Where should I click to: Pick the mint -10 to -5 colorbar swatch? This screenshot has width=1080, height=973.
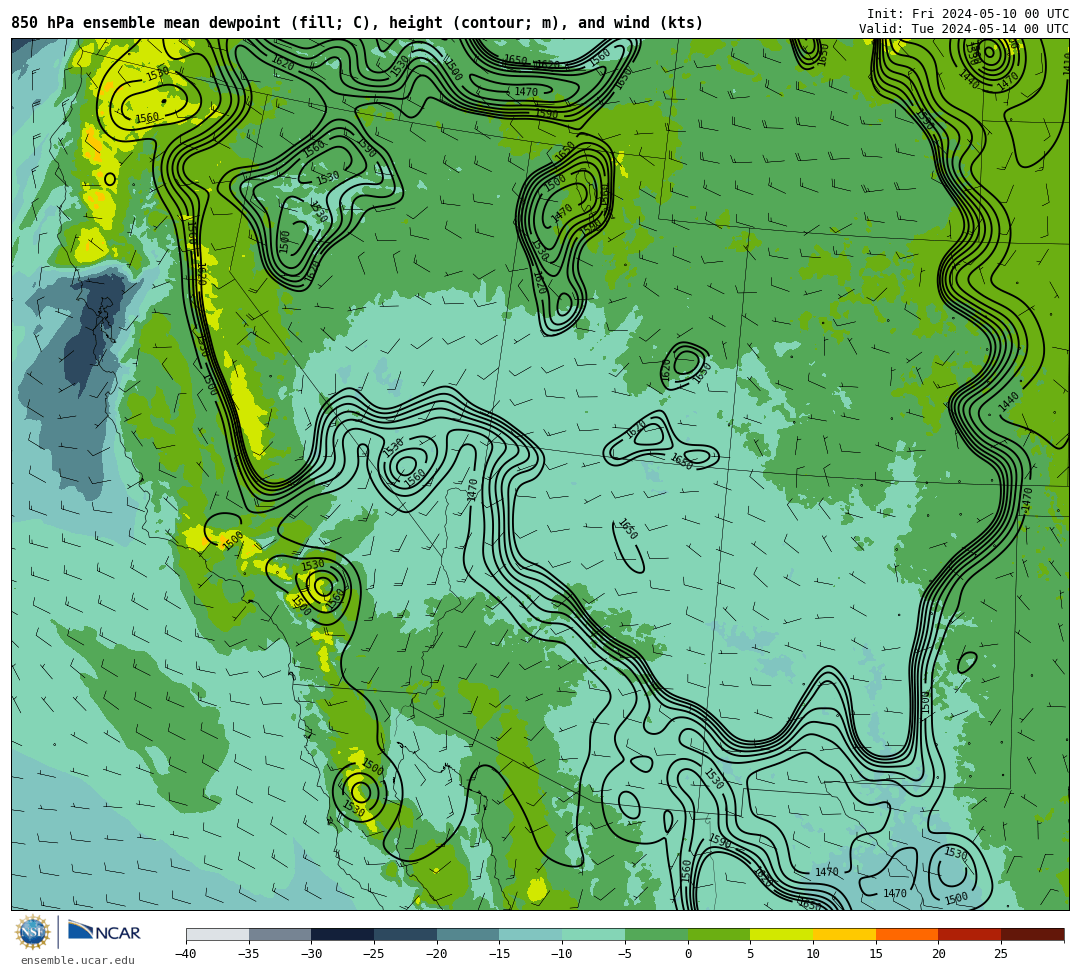(594, 934)
